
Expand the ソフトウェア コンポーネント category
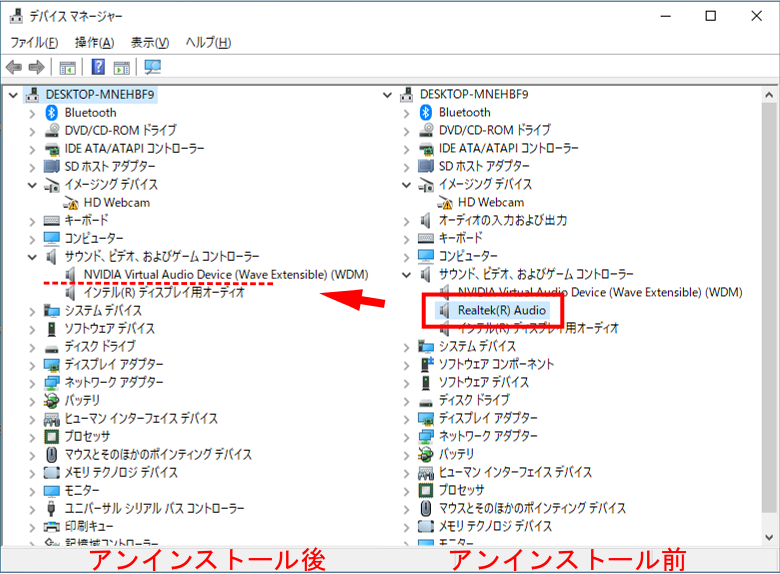pos(407,364)
